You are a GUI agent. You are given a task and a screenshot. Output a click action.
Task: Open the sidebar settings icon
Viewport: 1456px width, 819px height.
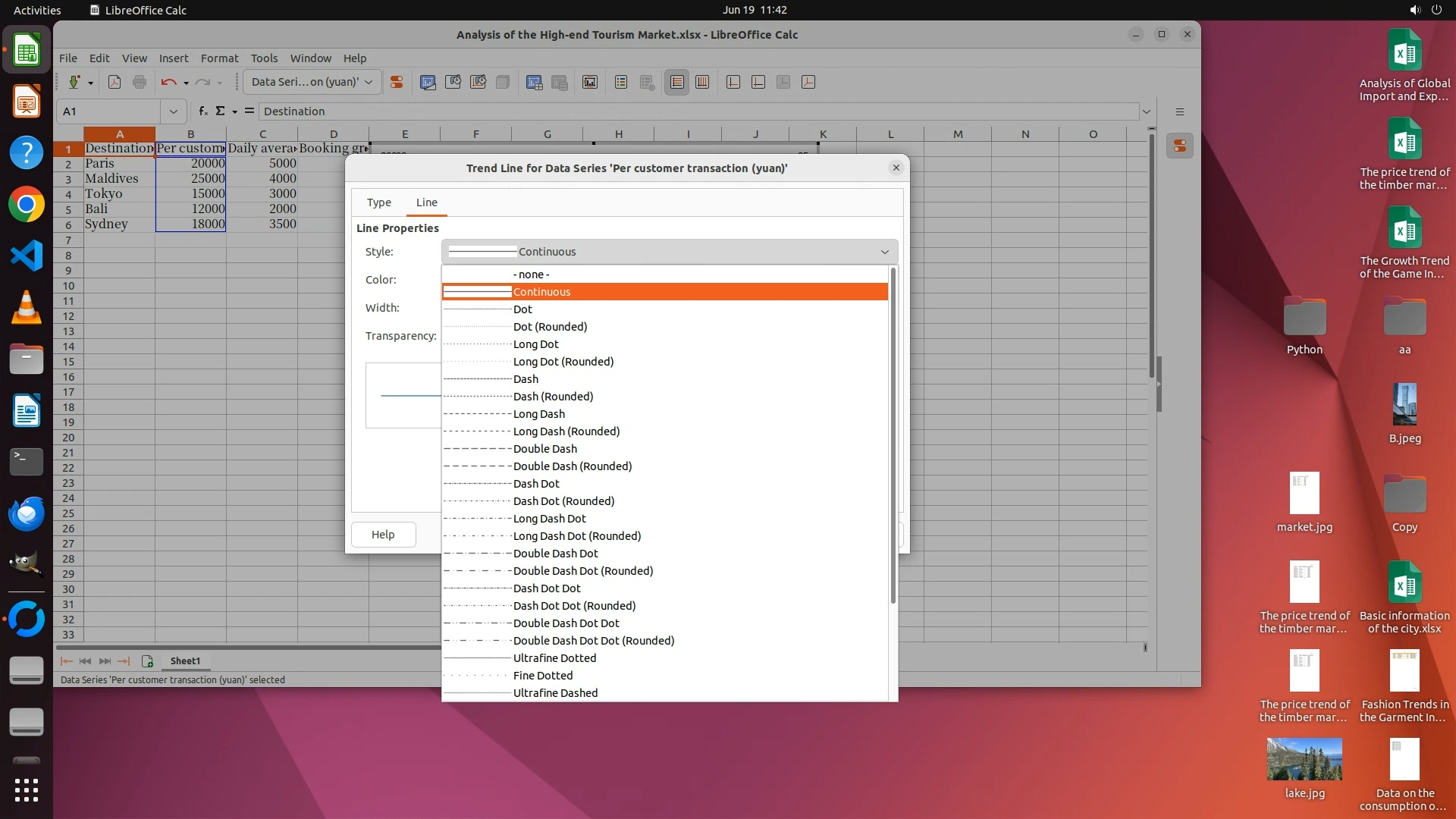pyautogui.click(x=1179, y=111)
